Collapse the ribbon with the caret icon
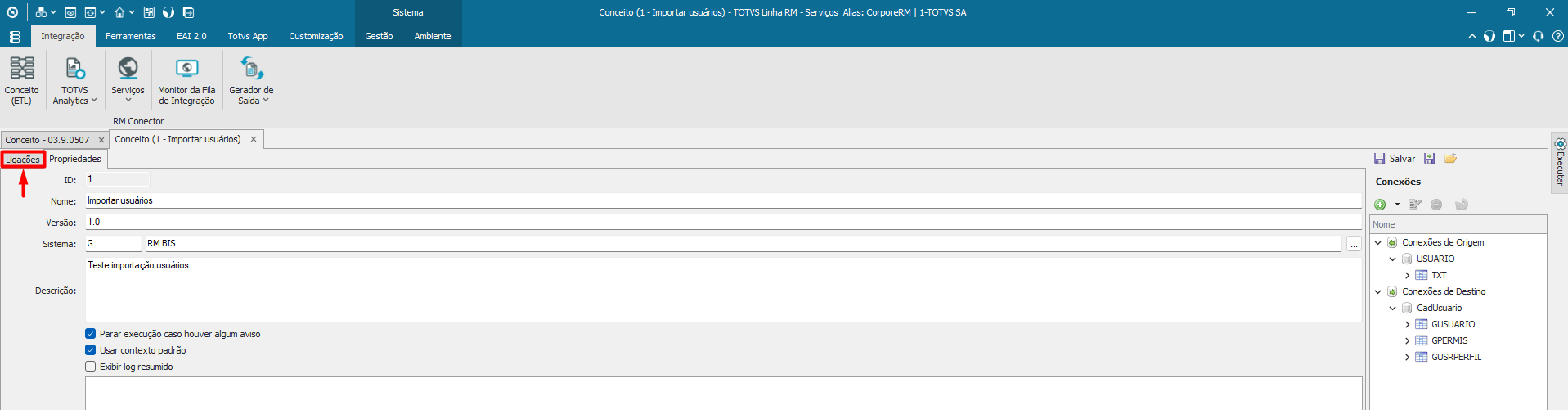Image resolution: width=1568 pixels, height=410 pixels. click(1472, 36)
